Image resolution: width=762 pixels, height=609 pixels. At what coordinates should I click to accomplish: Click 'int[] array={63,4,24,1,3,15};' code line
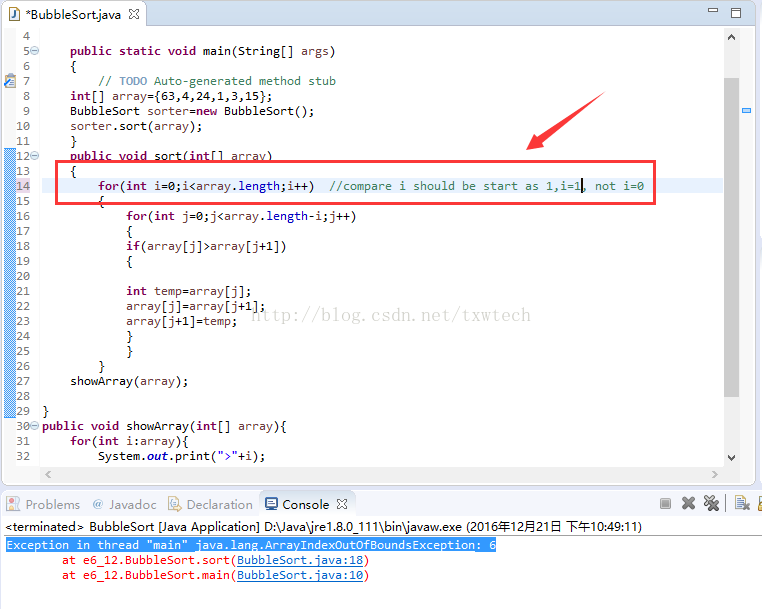171,96
